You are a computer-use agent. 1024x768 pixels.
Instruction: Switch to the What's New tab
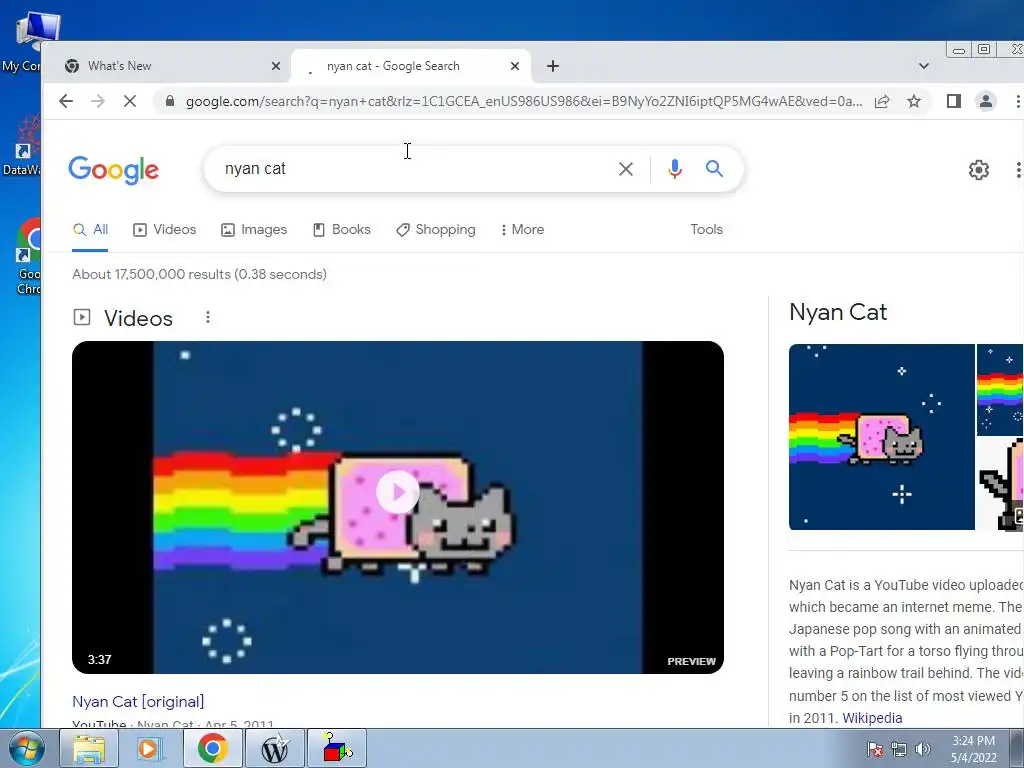[x=170, y=66]
